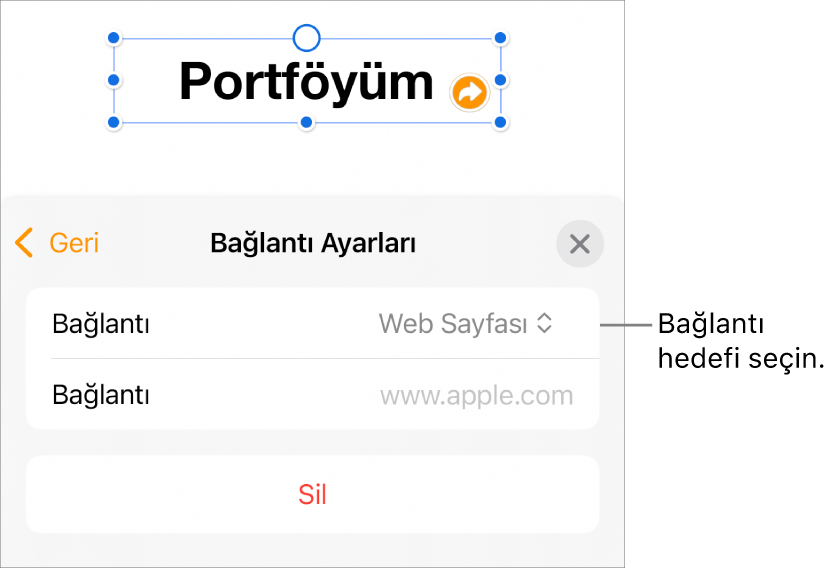Viewport: 836px width, 569px height.
Task: Click the top-right selection handle of text box
Action: 501,39
